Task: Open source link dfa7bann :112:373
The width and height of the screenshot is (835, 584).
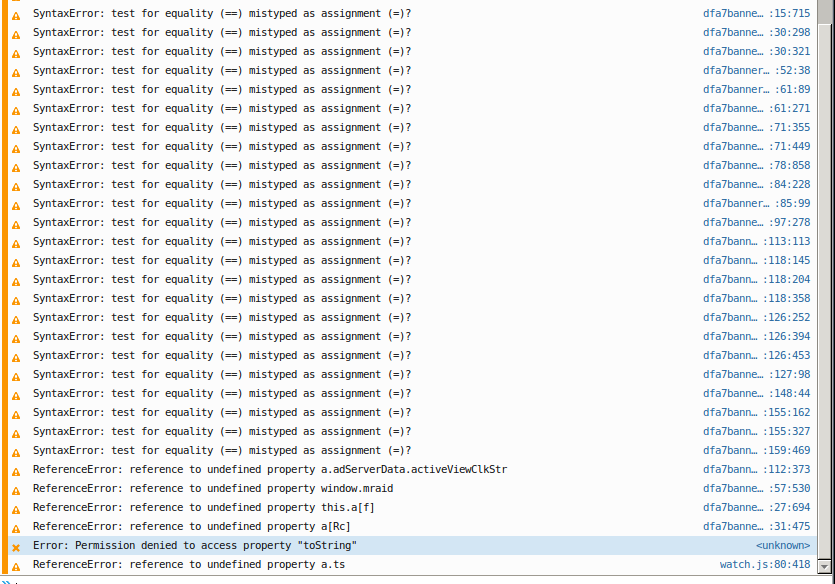Action: (x=756, y=470)
